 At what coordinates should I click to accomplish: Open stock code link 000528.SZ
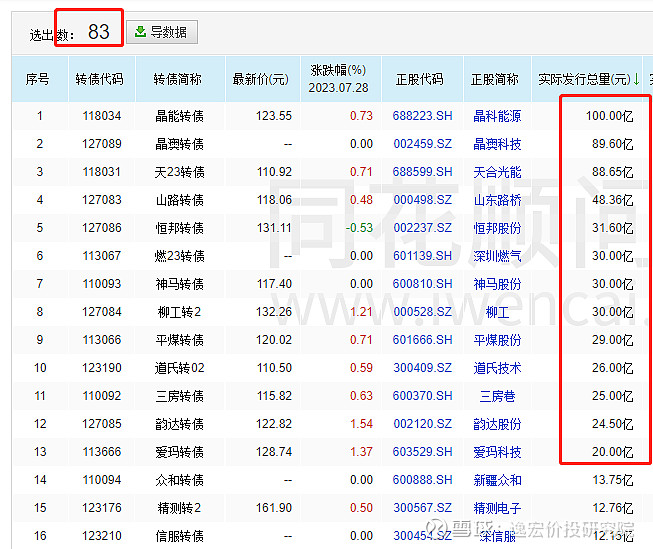coord(422,312)
